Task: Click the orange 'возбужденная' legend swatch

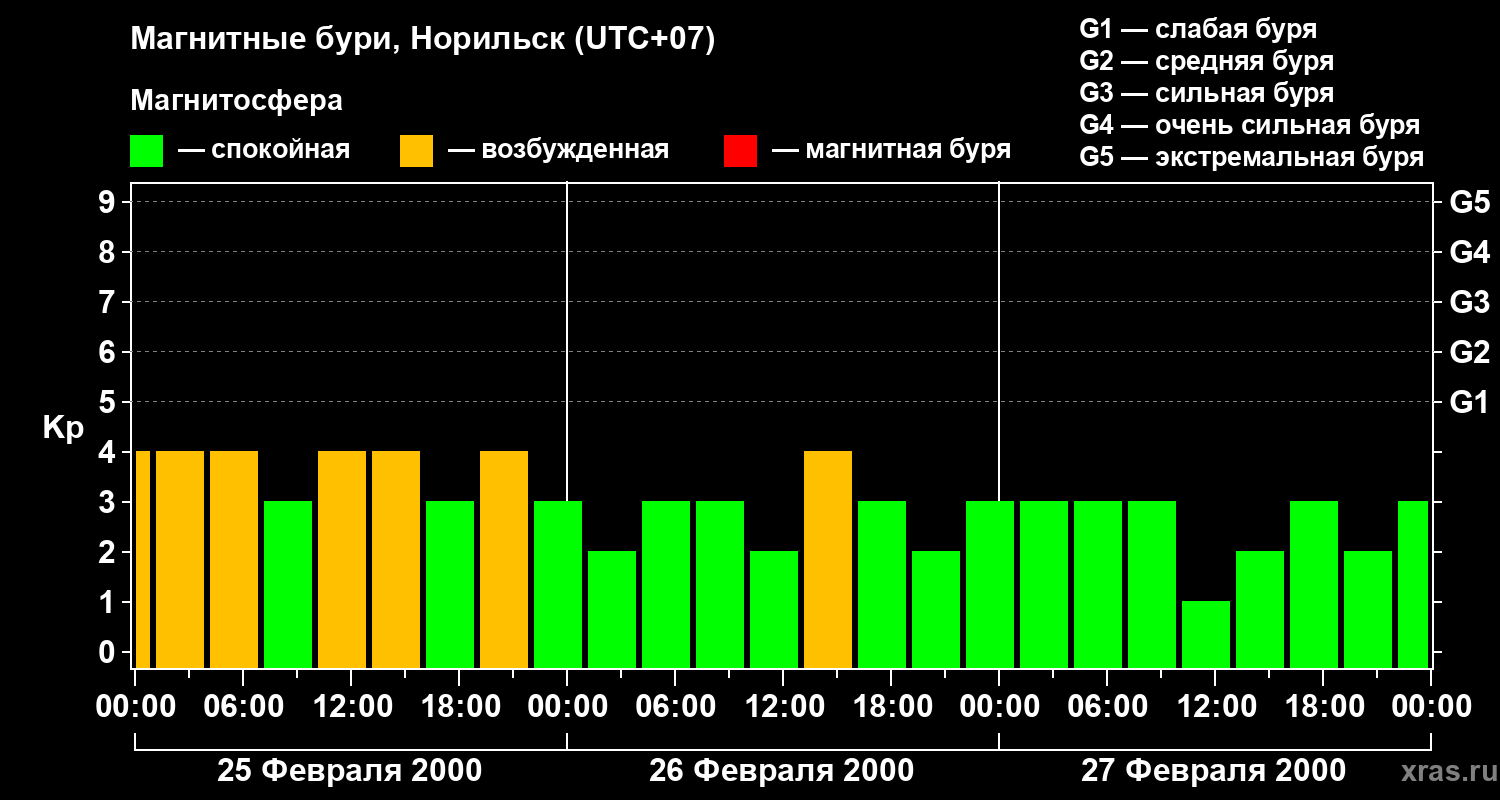Action: coord(416,151)
